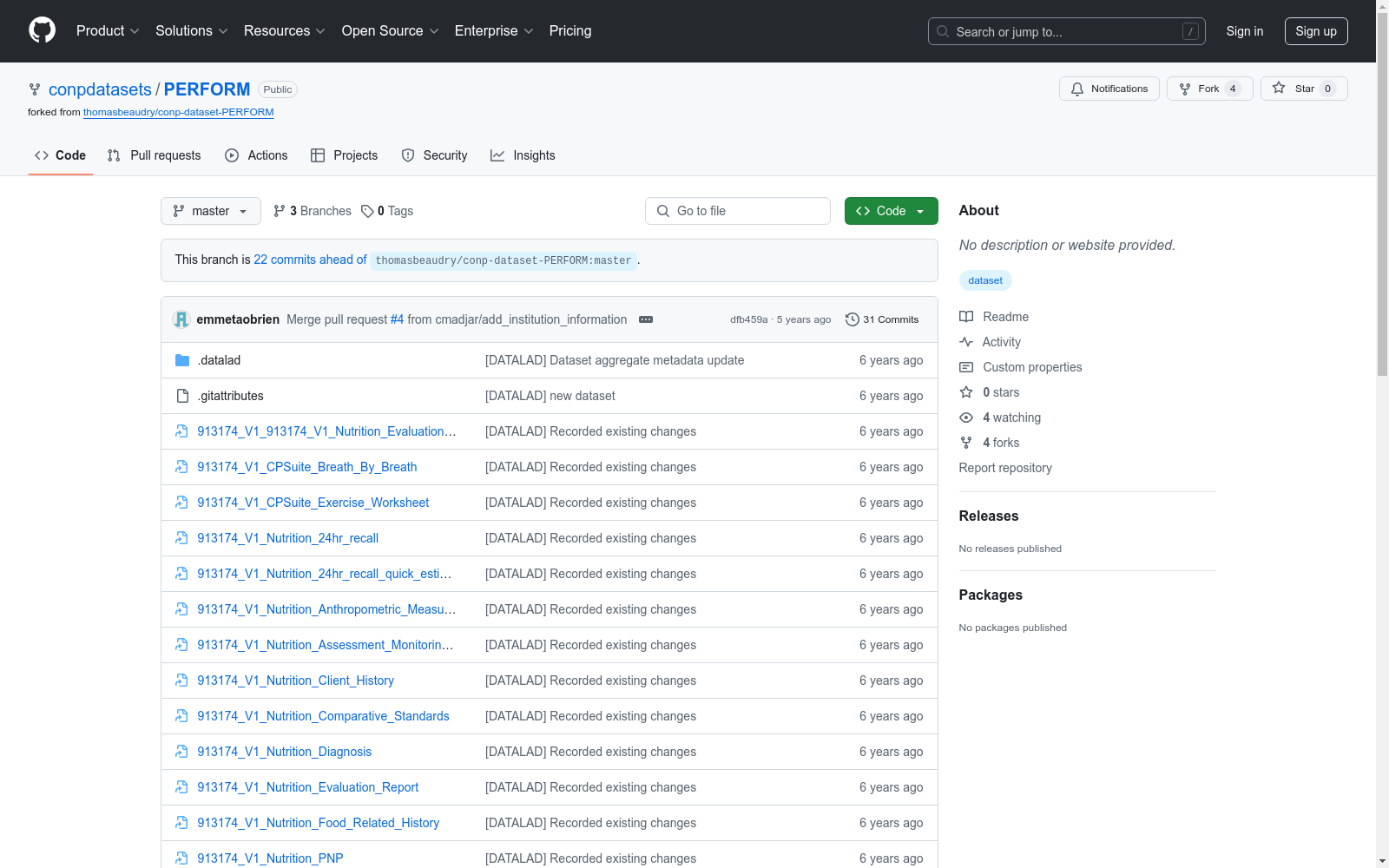Click the dataset topic tag
The height and width of the screenshot is (868, 1389).
985,280
